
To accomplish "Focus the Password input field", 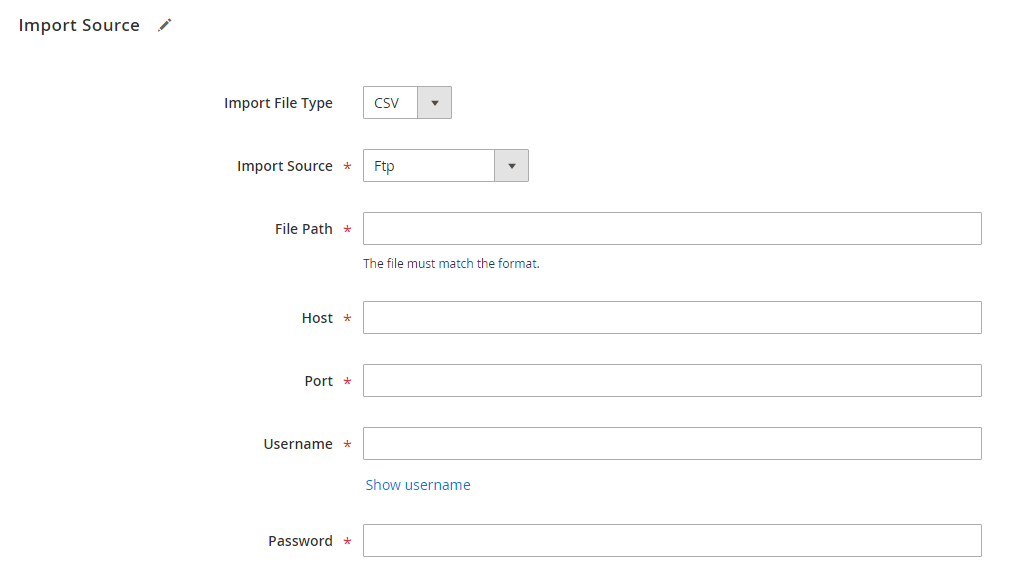I will coord(672,541).
